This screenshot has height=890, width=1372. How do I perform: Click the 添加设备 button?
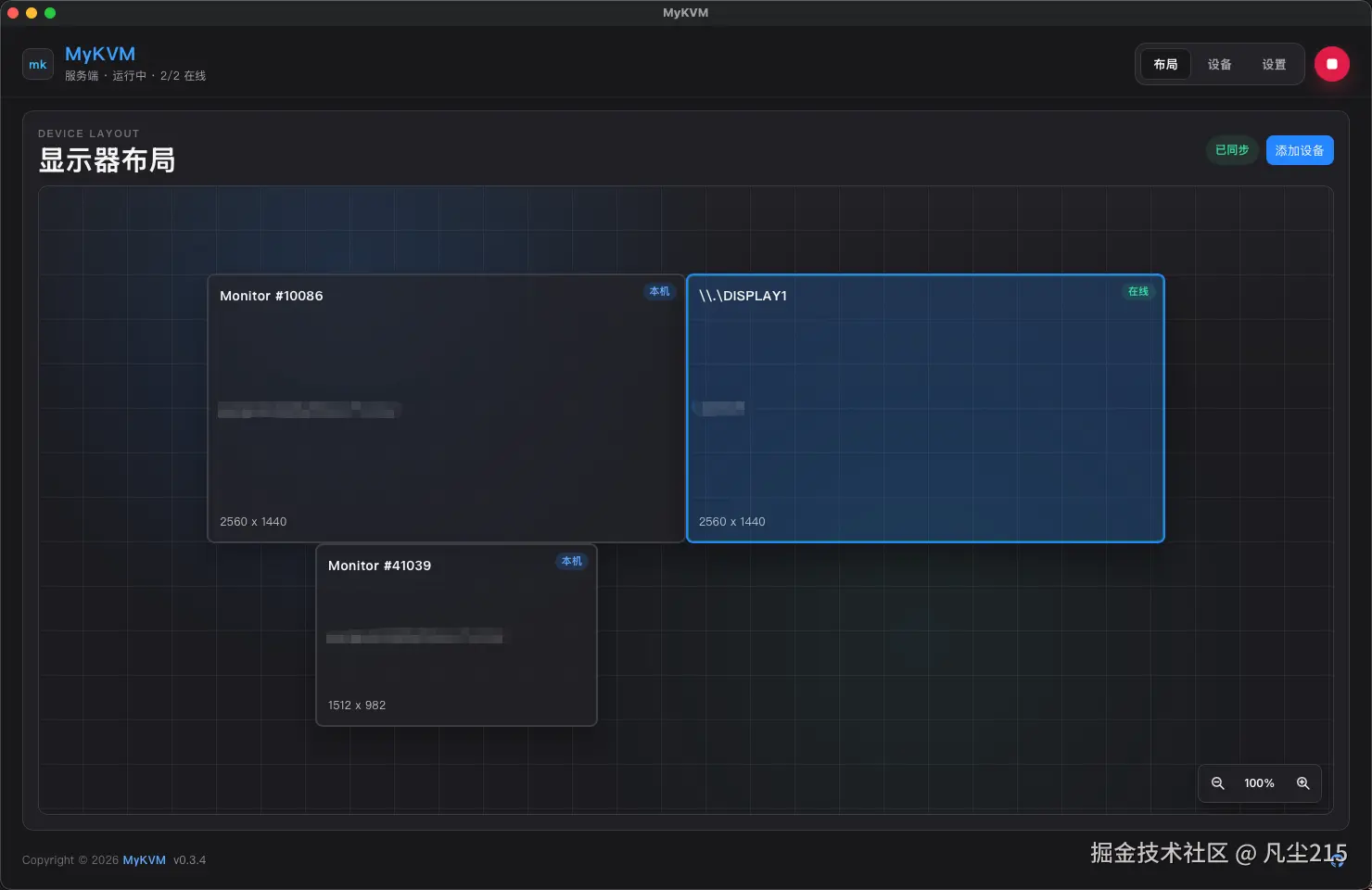tap(1300, 150)
